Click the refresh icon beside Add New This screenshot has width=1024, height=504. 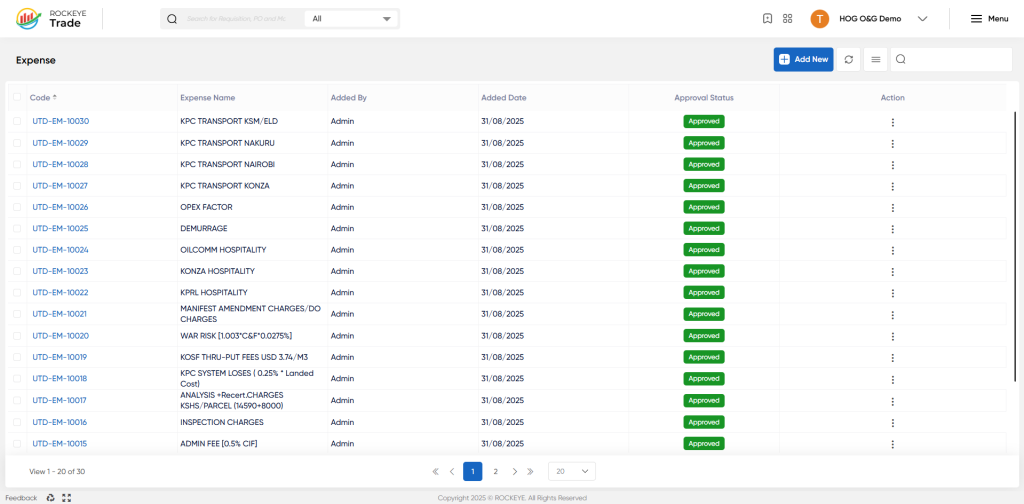(848, 59)
